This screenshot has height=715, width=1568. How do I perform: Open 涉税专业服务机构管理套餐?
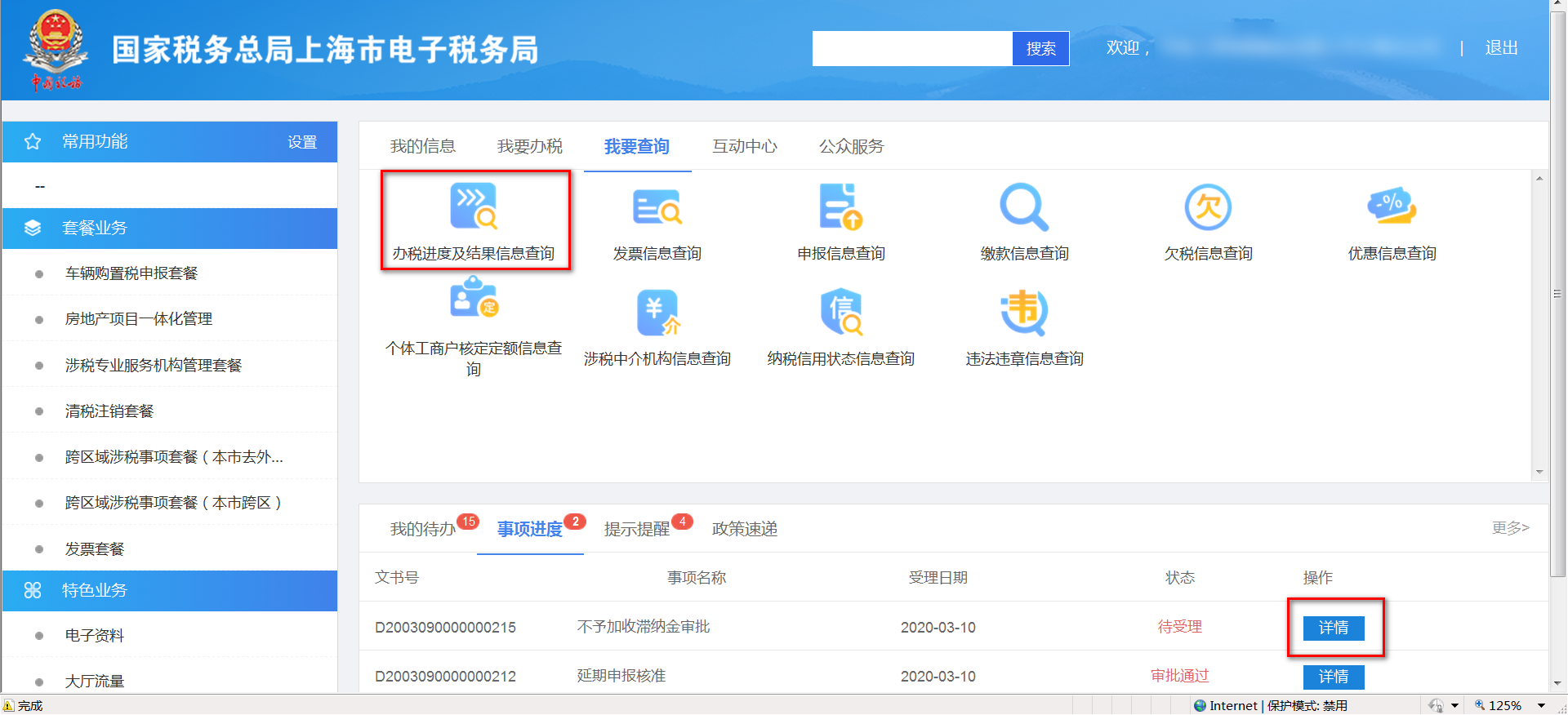pos(154,366)
